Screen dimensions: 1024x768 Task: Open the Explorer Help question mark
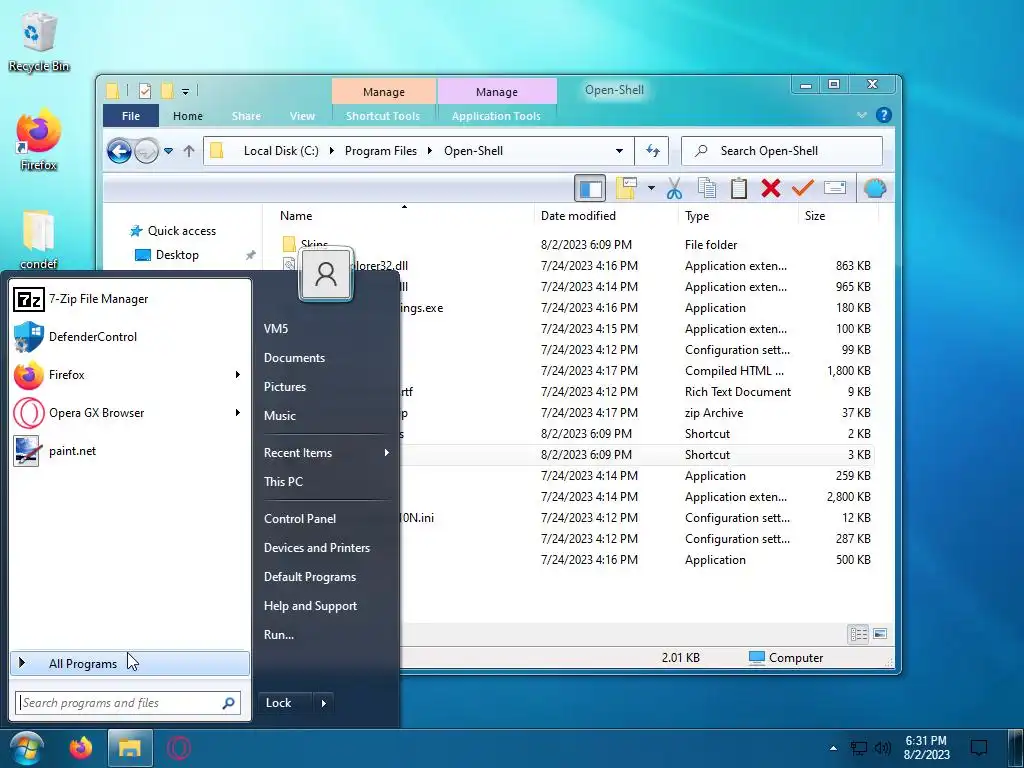(884, 116)
